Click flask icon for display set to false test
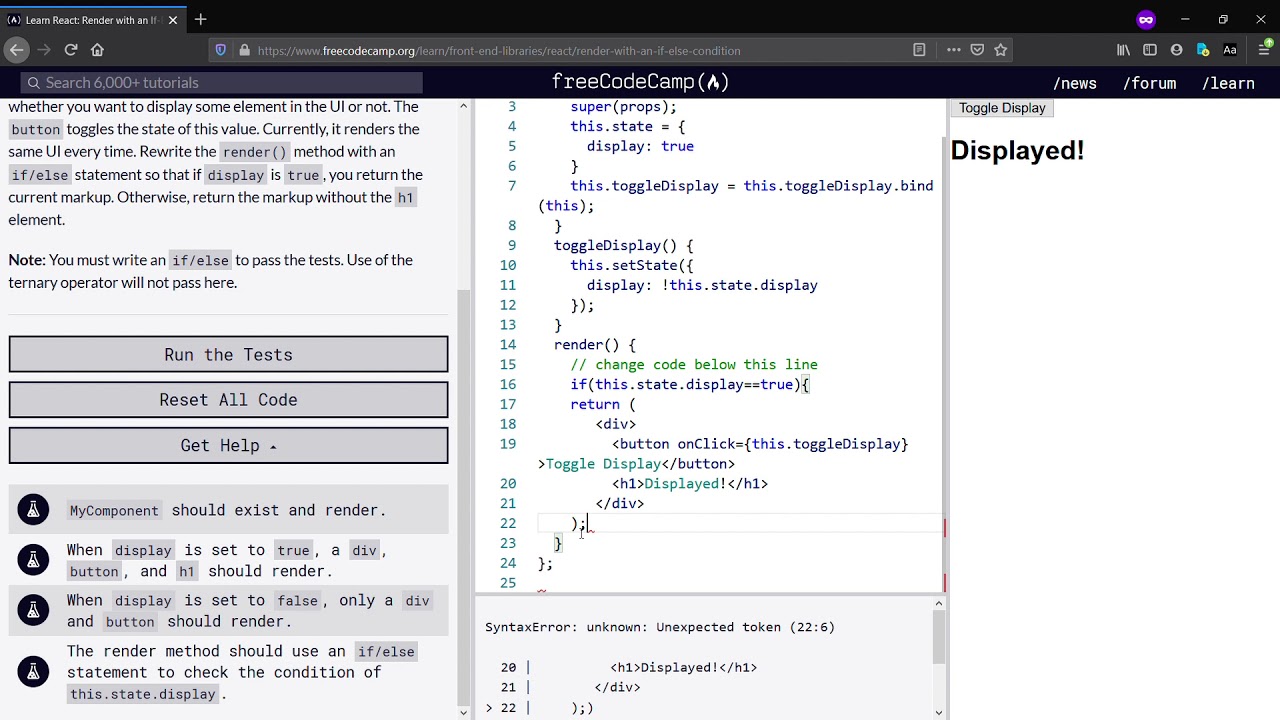1280x720 pixels. pyautogui.click(x=33, y=610)
